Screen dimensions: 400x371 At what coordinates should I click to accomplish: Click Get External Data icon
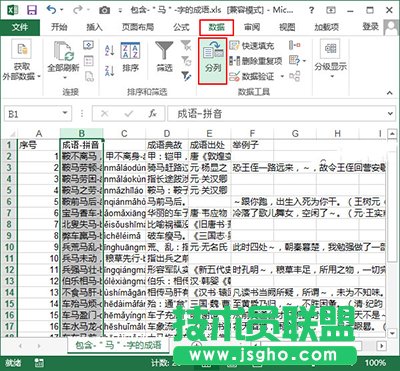pyautogui.click(x=21, y=50)
